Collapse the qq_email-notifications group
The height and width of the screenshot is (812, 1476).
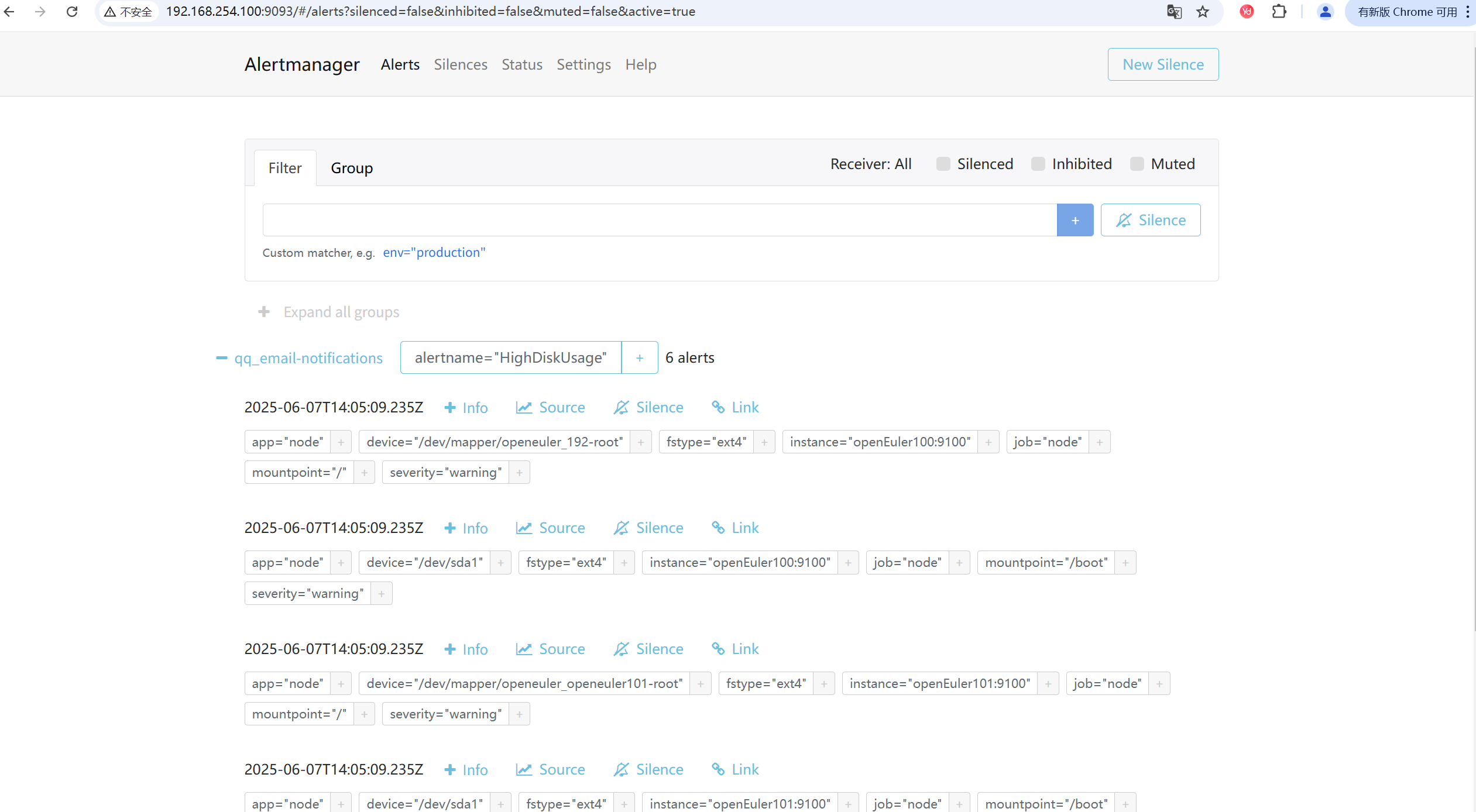coord(221,358)
